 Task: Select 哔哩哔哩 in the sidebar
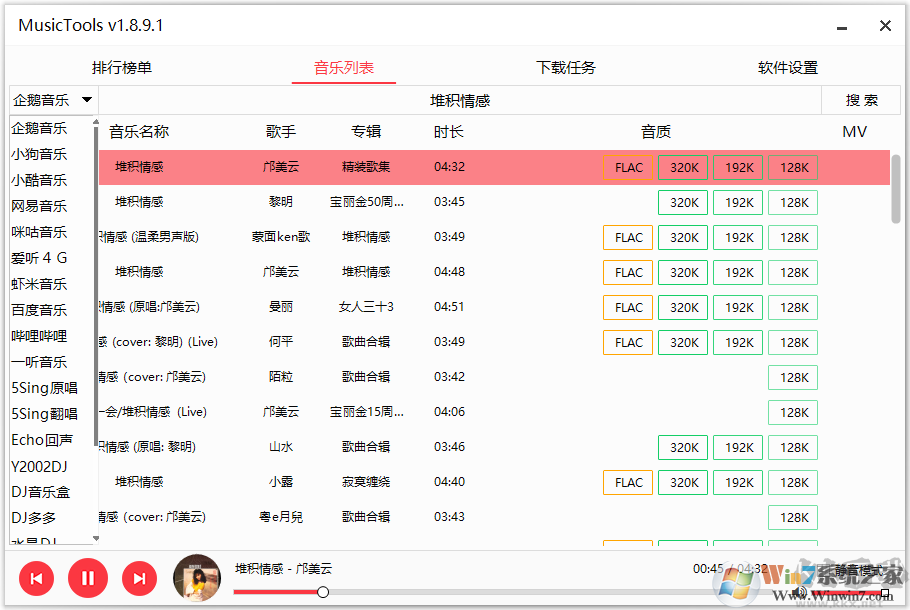point(41,335)
